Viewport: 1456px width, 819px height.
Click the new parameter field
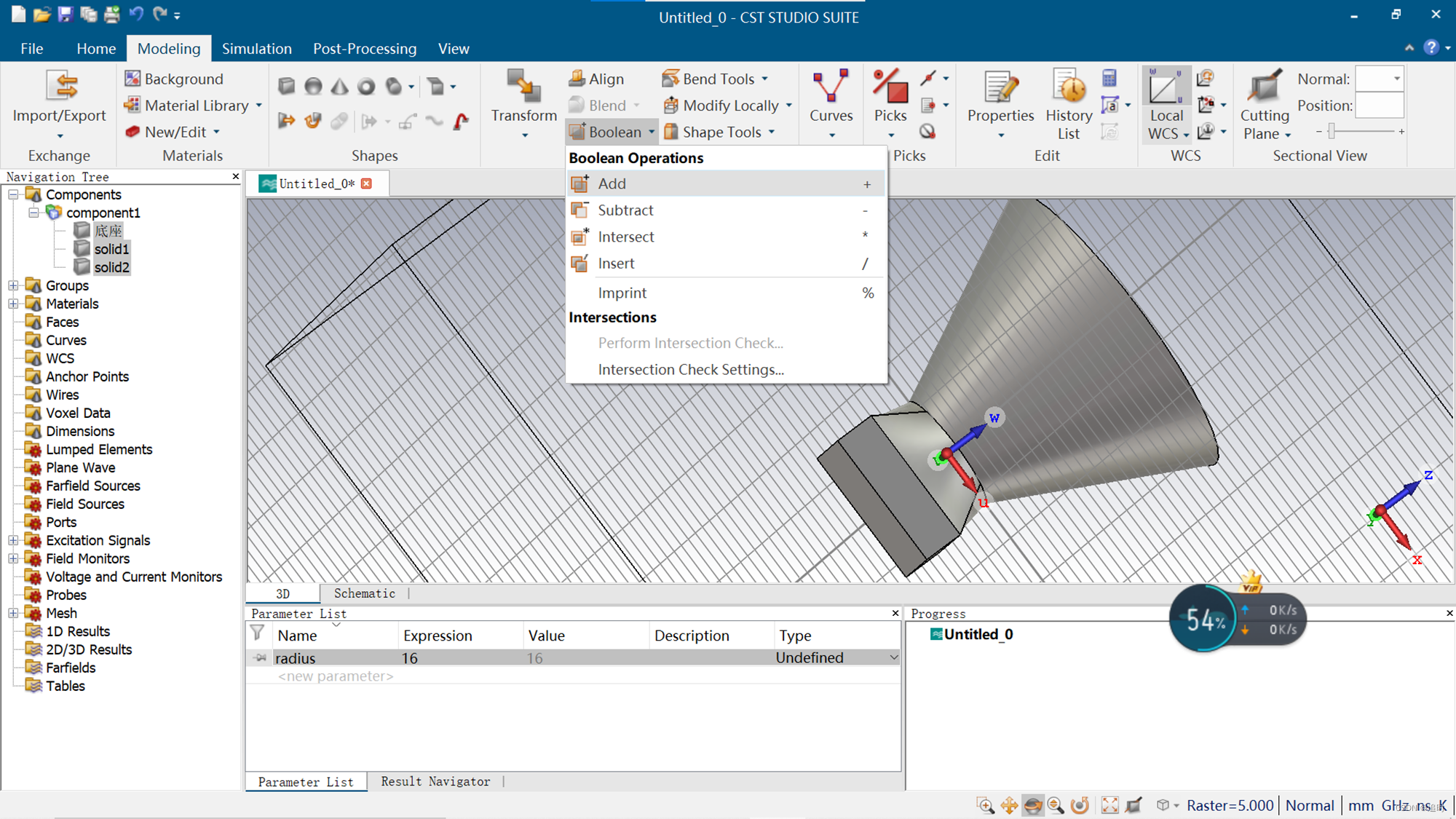click(336, 676)
